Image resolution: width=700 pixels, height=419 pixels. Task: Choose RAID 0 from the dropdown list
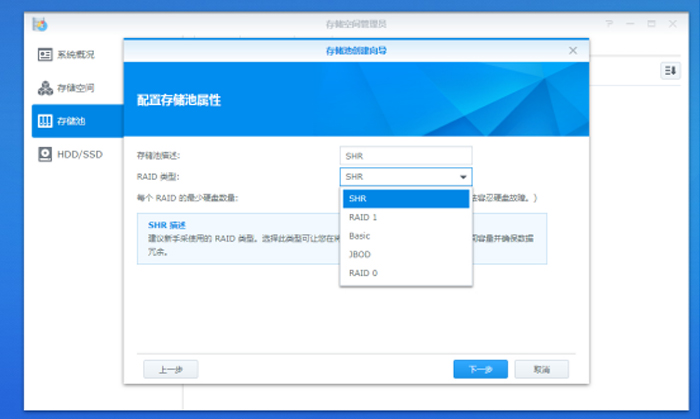pyautogui.click(x=406, y=273)
